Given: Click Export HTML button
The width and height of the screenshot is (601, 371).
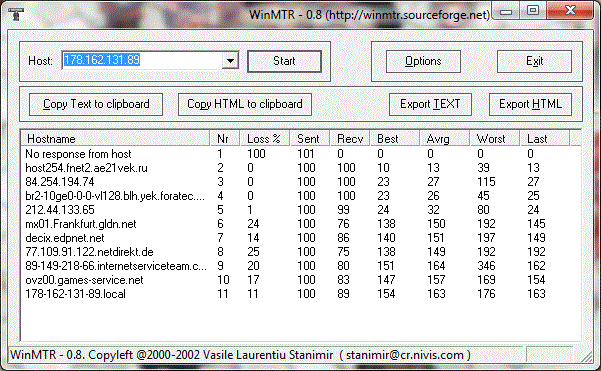Looking at the screenshot, I should (530, 104).
